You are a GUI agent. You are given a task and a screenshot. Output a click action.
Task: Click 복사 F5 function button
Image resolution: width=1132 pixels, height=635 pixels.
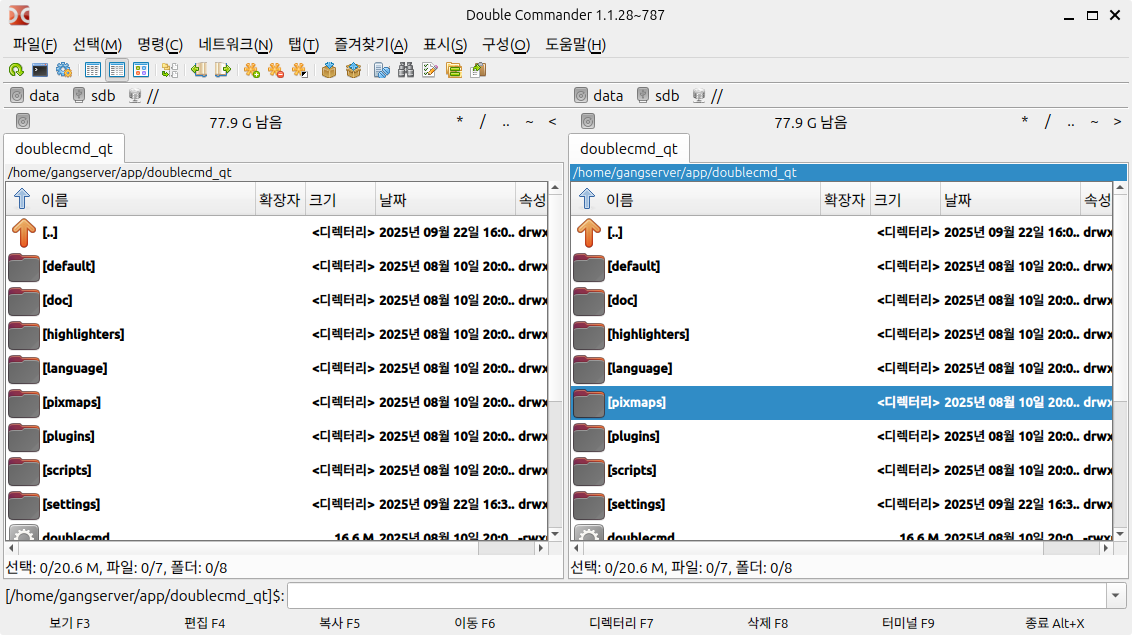click(x=339, y=623)
